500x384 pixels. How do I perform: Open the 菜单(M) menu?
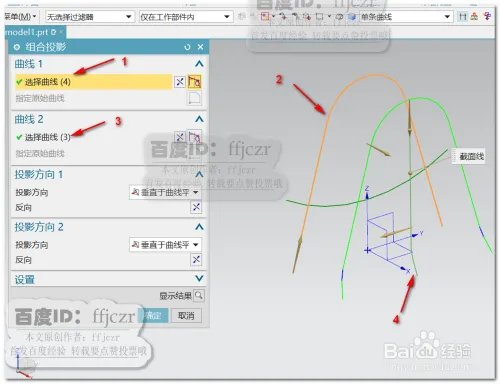[x=19, y=16]
